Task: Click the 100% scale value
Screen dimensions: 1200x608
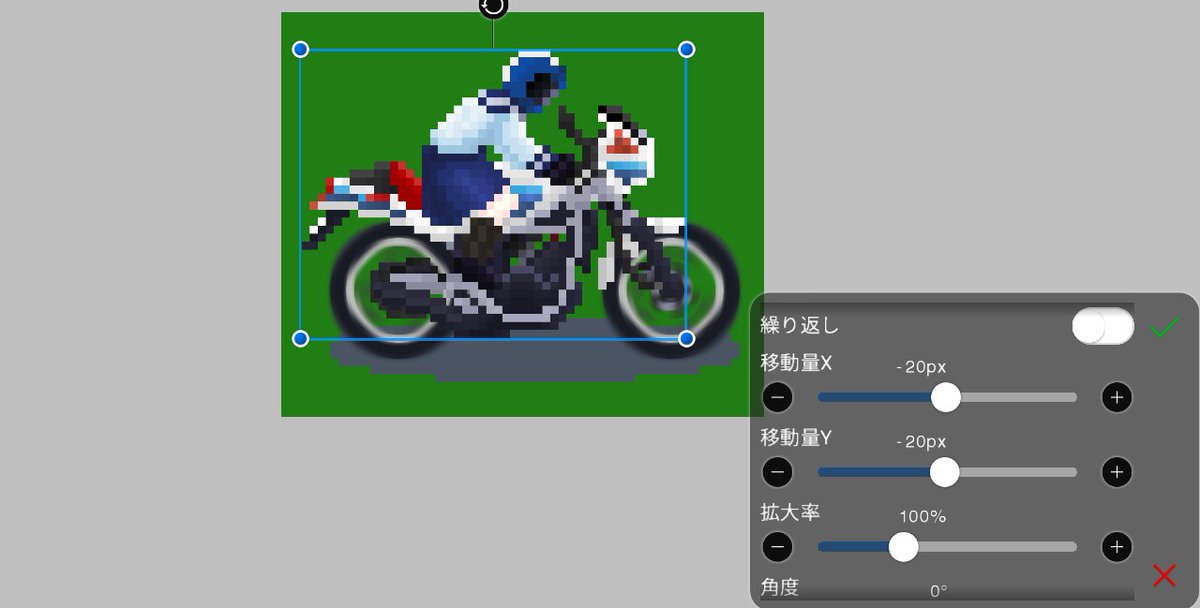Action: pos(923,517)
